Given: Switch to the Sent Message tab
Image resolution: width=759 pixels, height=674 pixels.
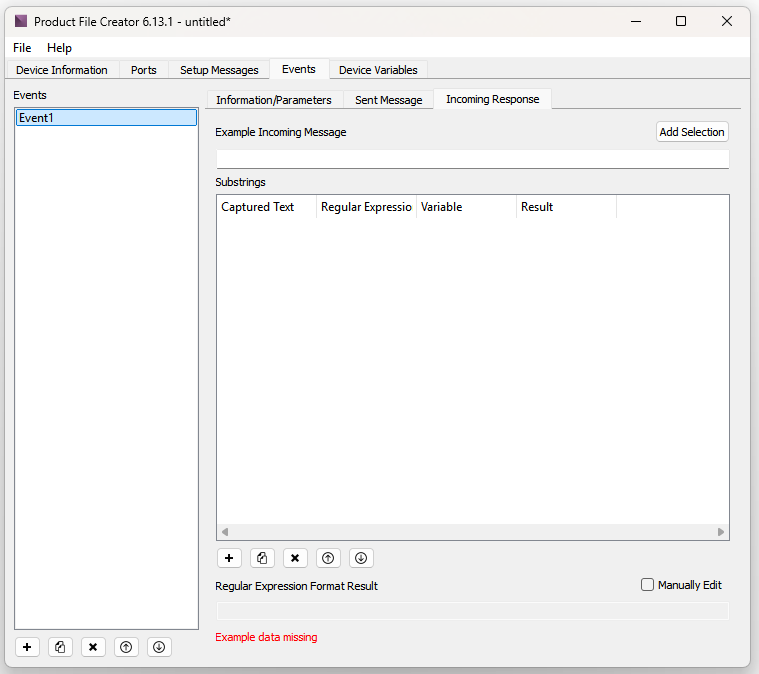Looking at the screenshot, I should (388, 100).
